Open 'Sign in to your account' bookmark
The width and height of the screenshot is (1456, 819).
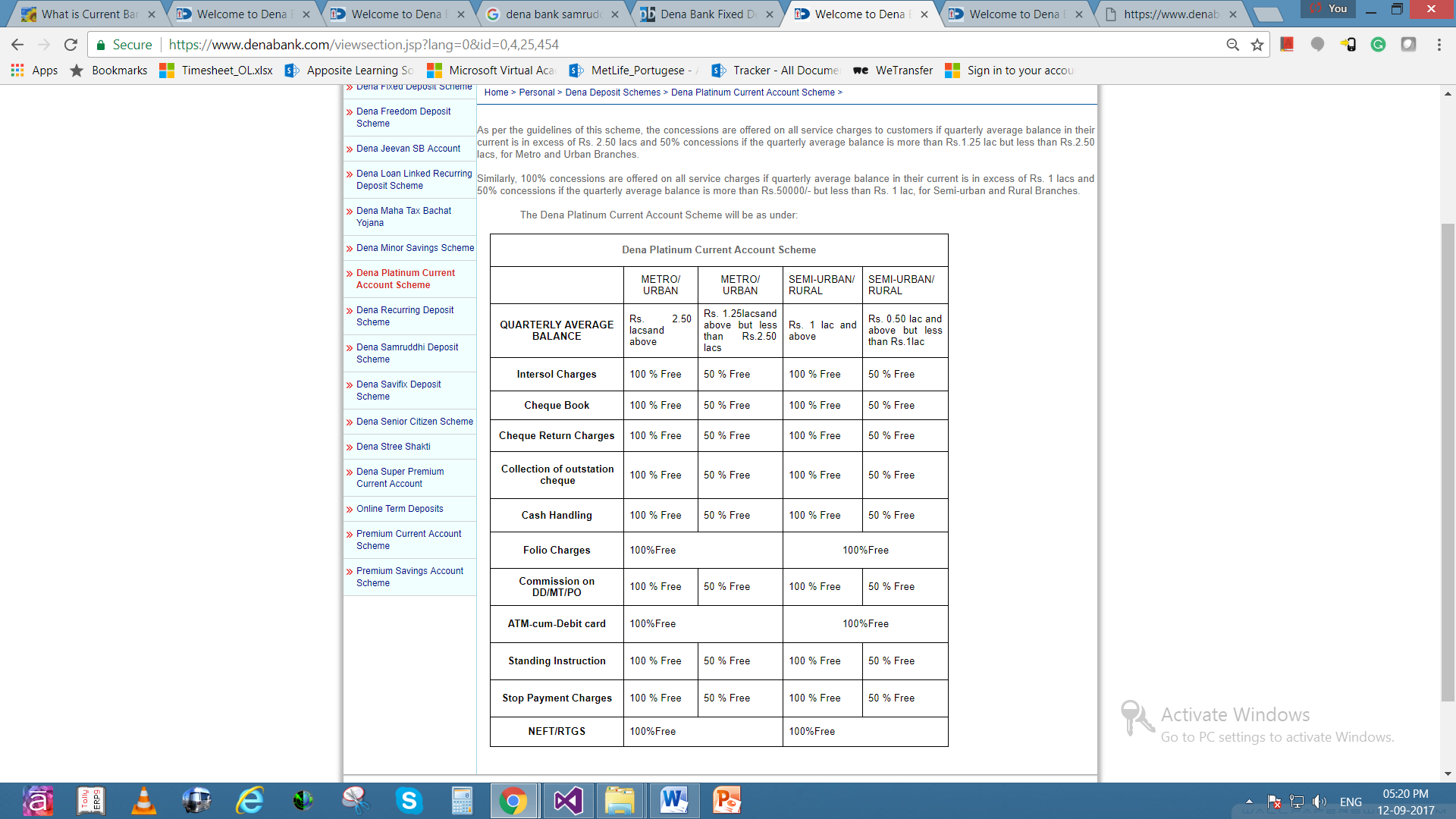(x=1009, y=71)
